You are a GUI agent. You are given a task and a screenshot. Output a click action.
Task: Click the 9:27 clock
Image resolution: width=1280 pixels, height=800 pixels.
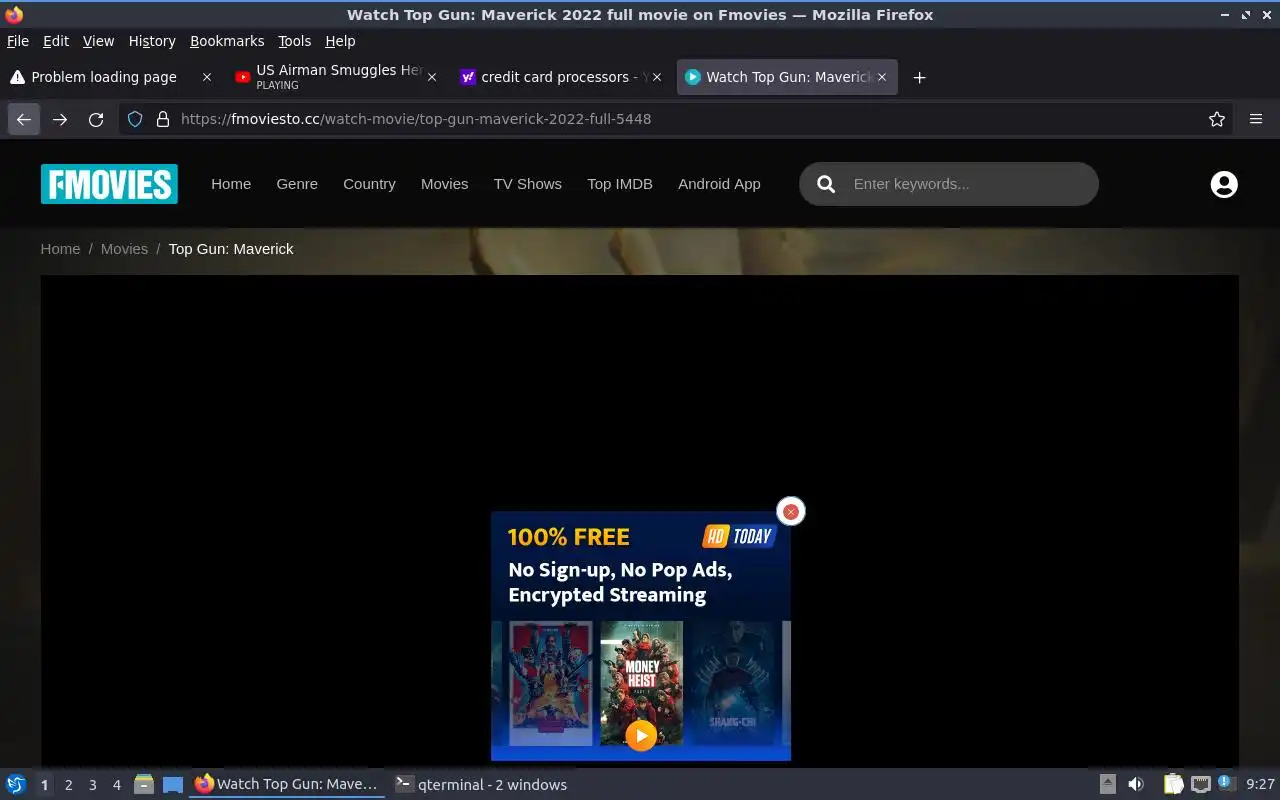point(1261,785)
